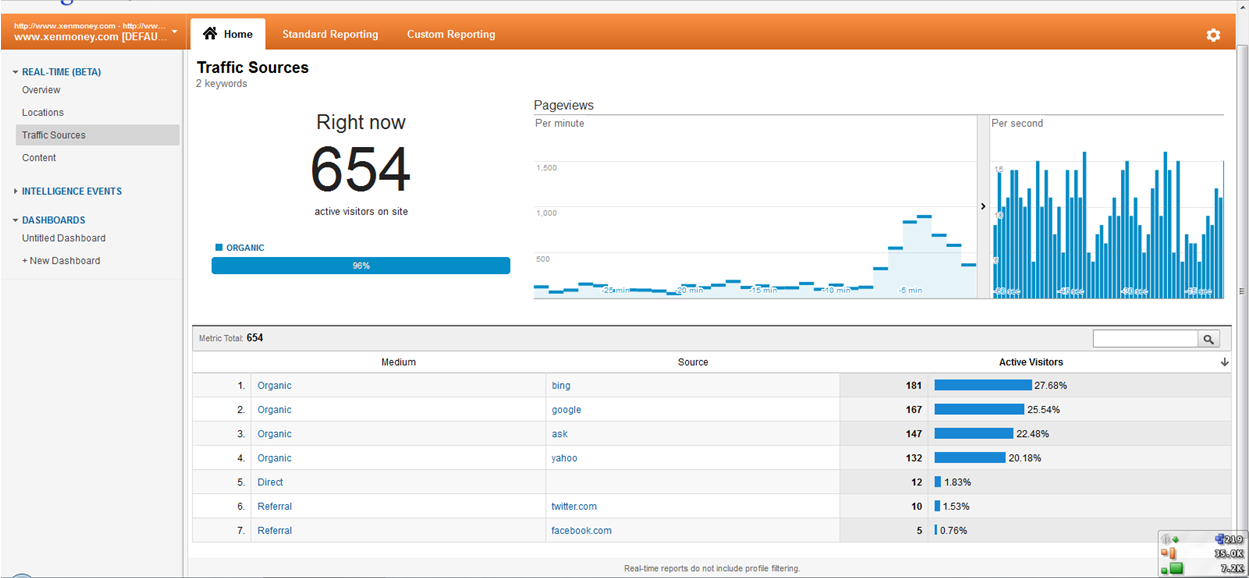1249x578 pixels.
Task: Click the arrow between pageview charts
Action: 983,207
